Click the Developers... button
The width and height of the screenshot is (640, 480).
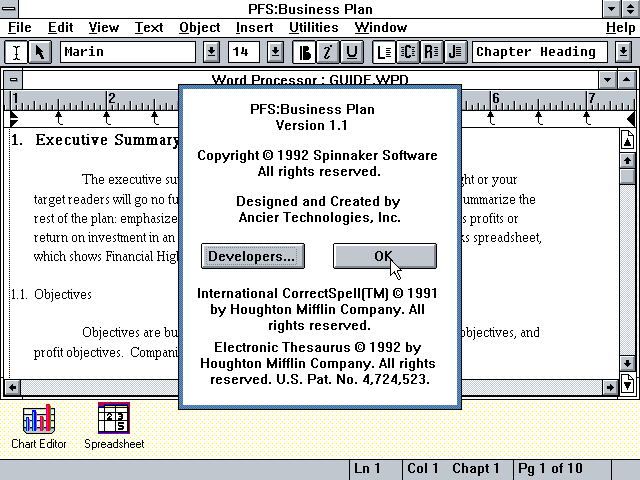(x=253, y=256)
